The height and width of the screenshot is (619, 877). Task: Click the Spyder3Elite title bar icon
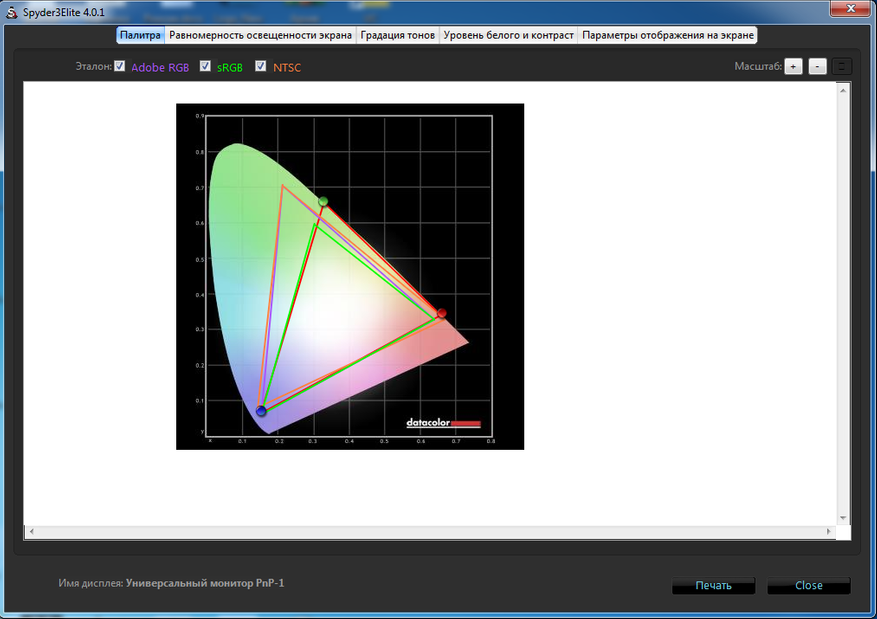tap(11, 12)
